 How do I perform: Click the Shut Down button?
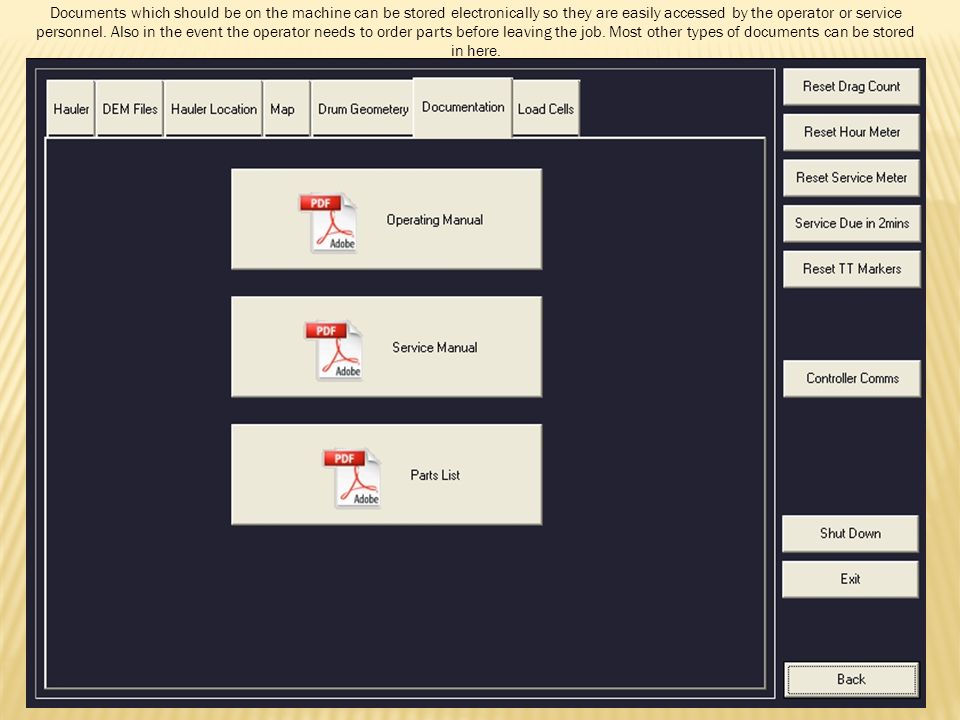tap(850, 533)
